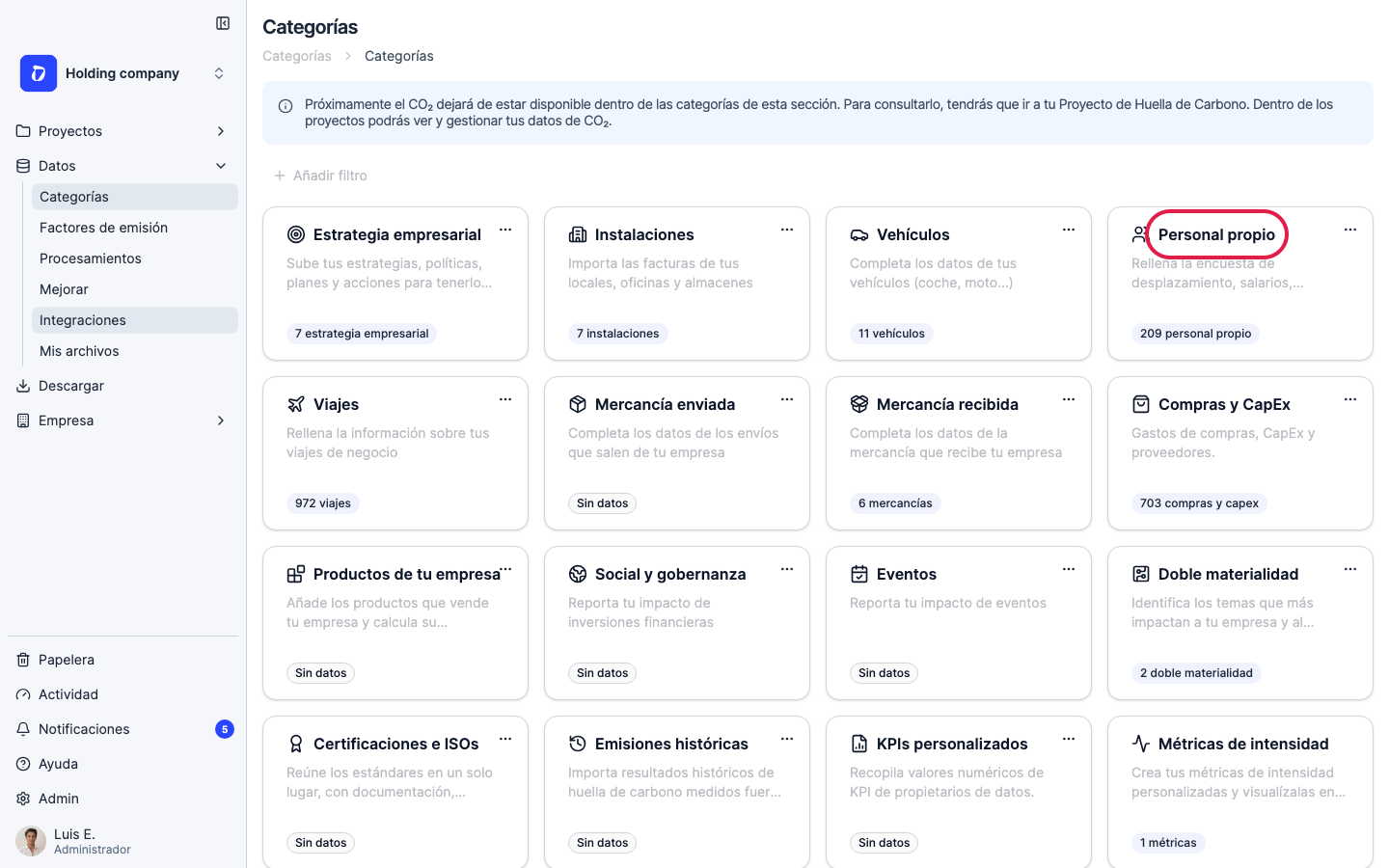Click the Doble materialidad icon
This screenshot has width=1389, height=868.
[1141, 574]
